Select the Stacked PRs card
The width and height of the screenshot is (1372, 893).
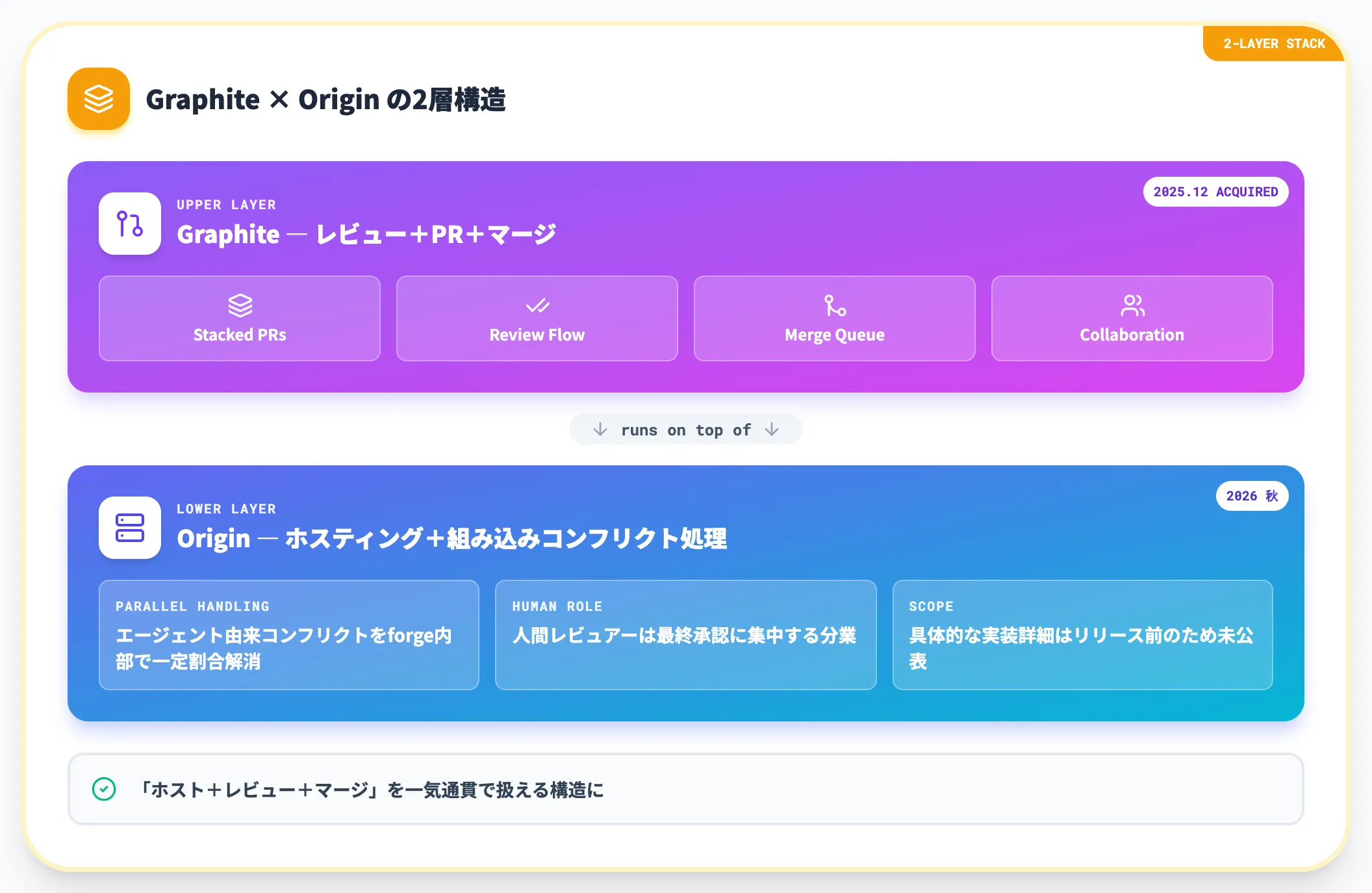pyautogui.click(x=240, y=318)
